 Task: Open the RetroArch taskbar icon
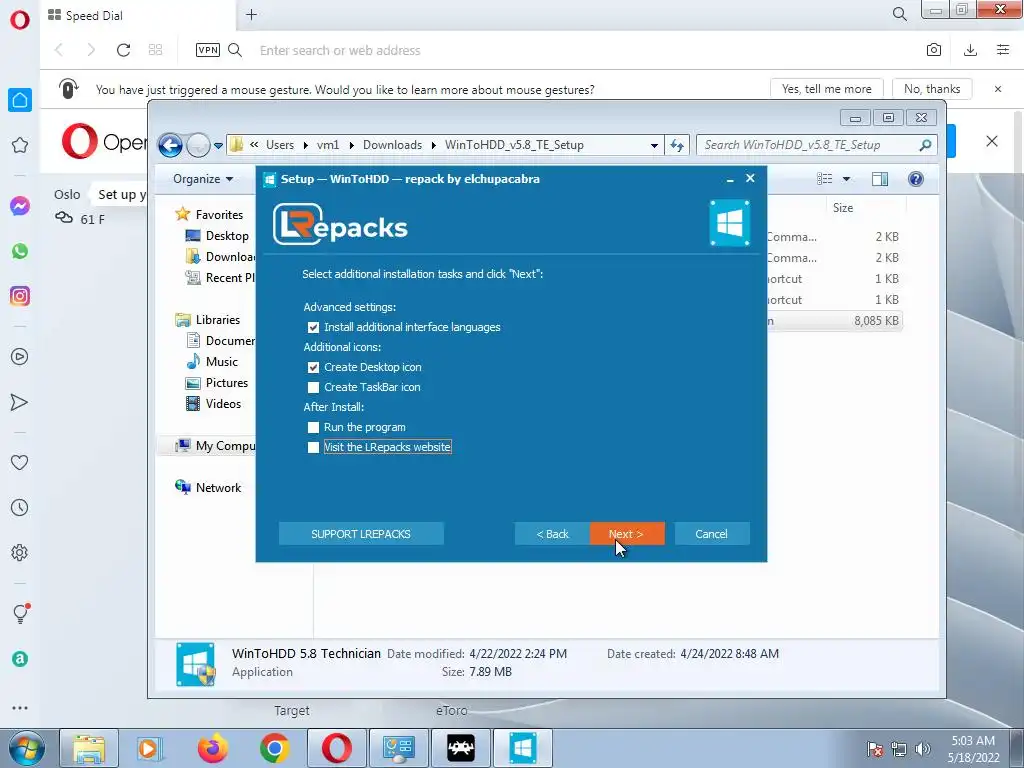pos(461,748)
